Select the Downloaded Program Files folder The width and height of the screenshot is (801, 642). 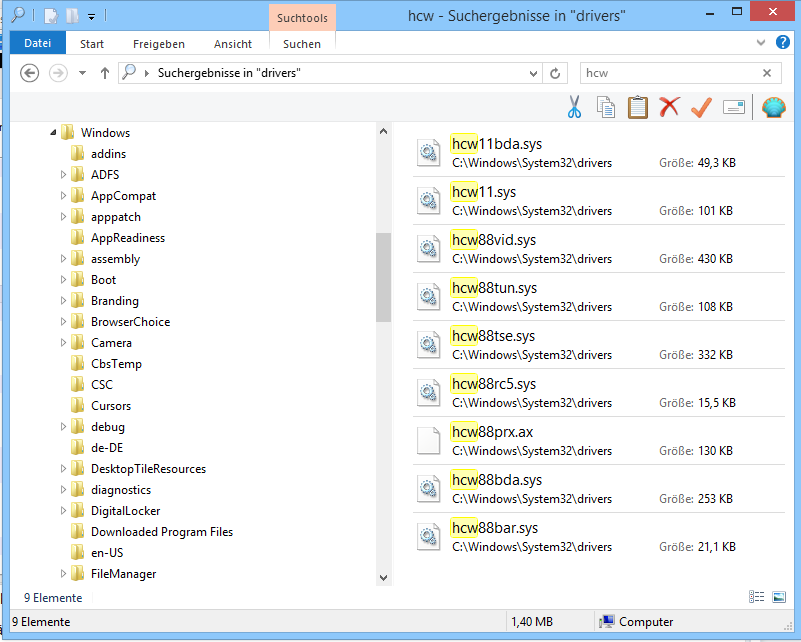point(162,532)
